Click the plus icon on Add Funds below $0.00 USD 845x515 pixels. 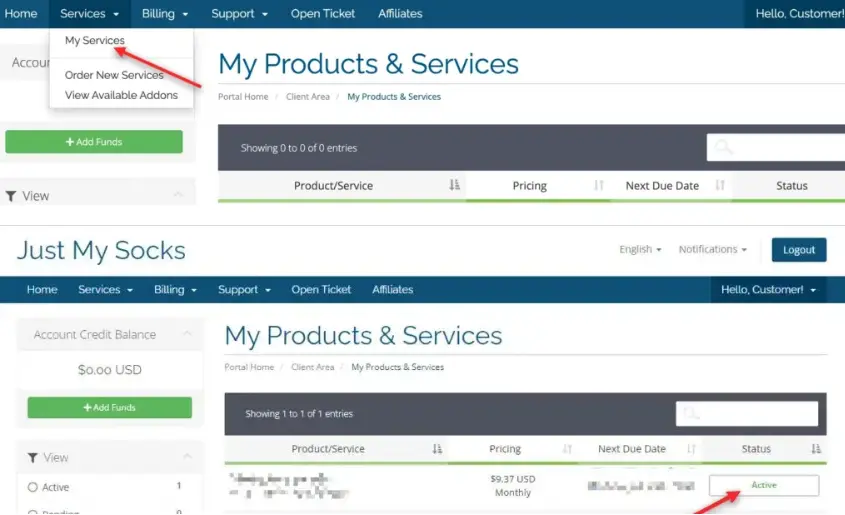[x=87, y=408]
